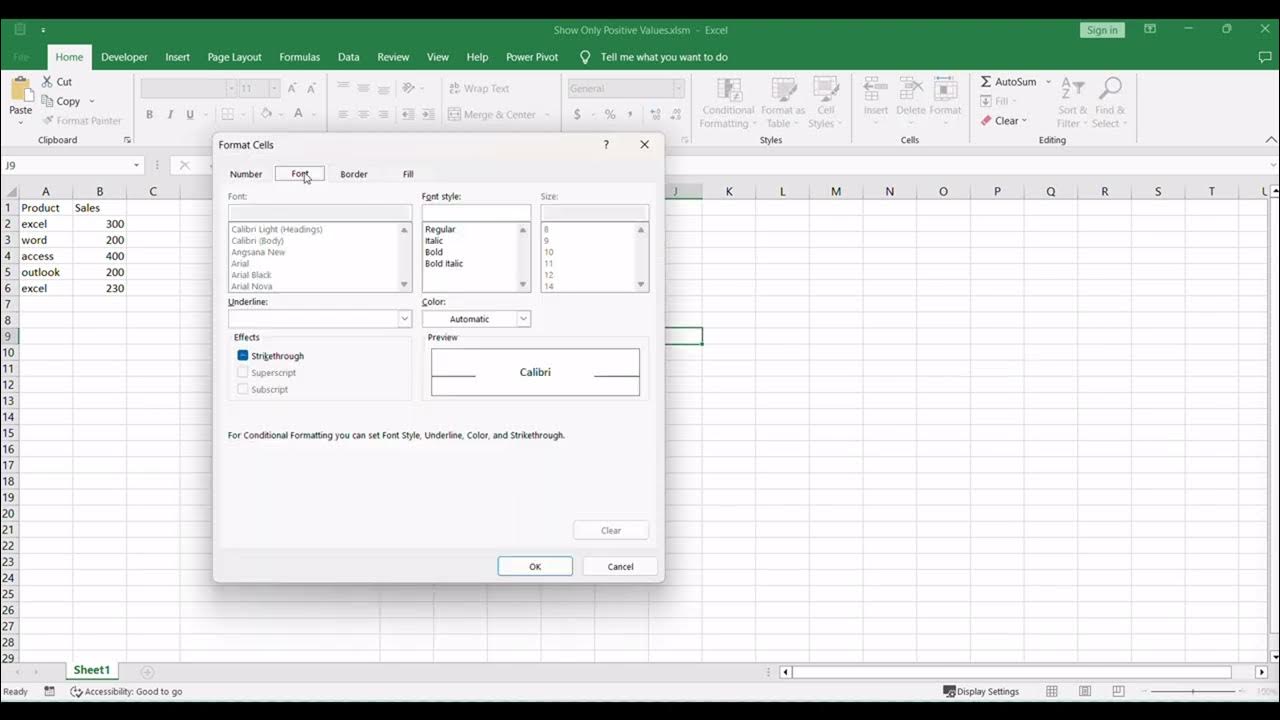
Task: Click the Font style input field
Action: [476, 213]
